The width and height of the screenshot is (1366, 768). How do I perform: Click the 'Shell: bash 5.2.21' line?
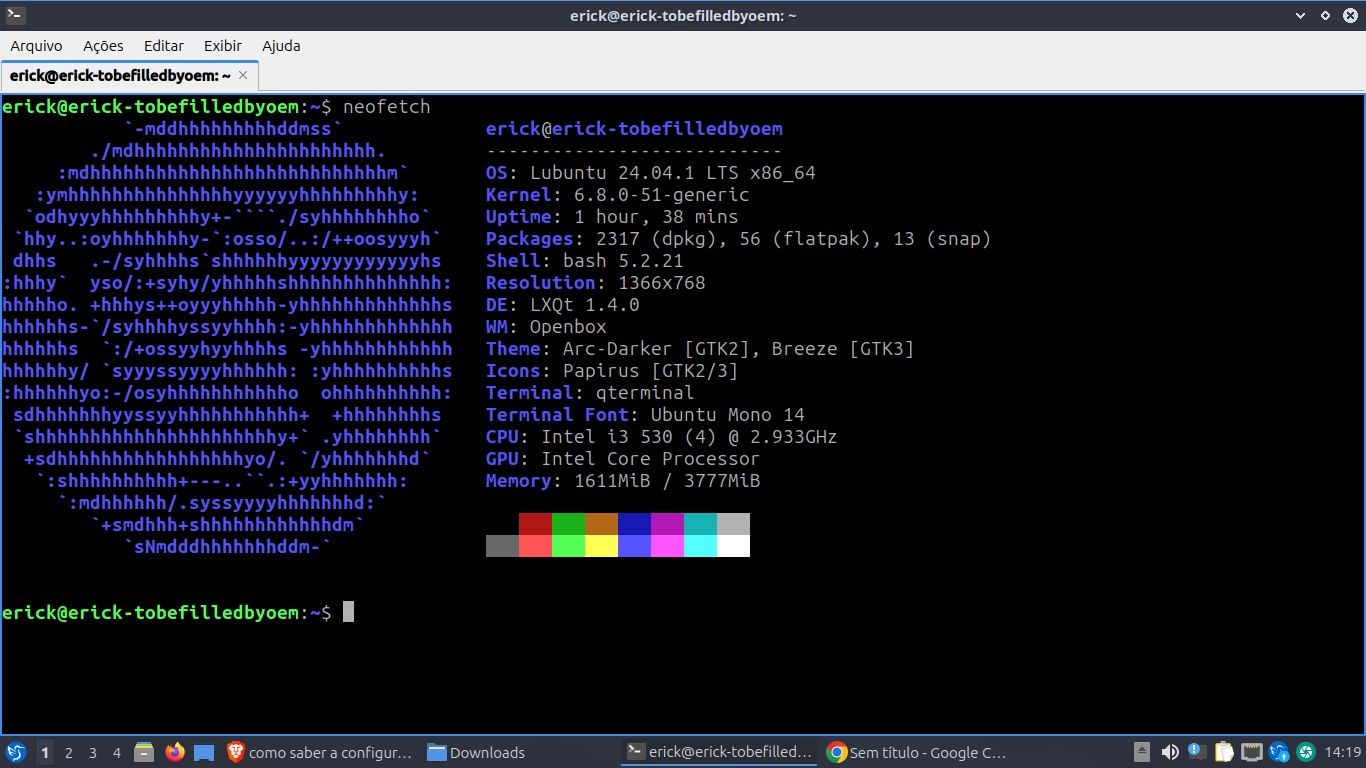[x=585, y=261]
